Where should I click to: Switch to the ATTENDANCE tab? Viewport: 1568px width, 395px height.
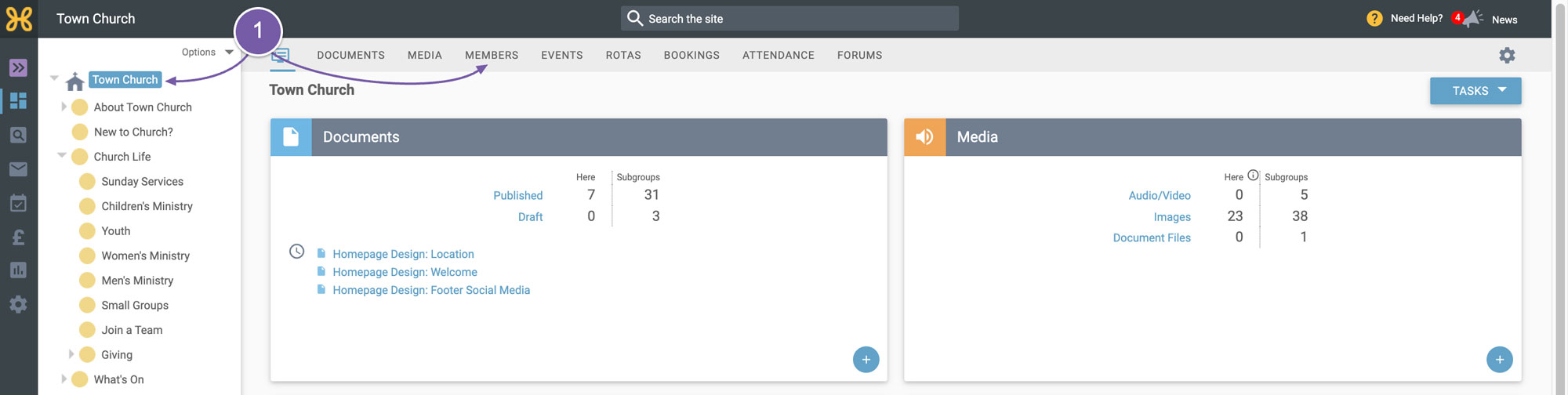click(x=779, y=56)
